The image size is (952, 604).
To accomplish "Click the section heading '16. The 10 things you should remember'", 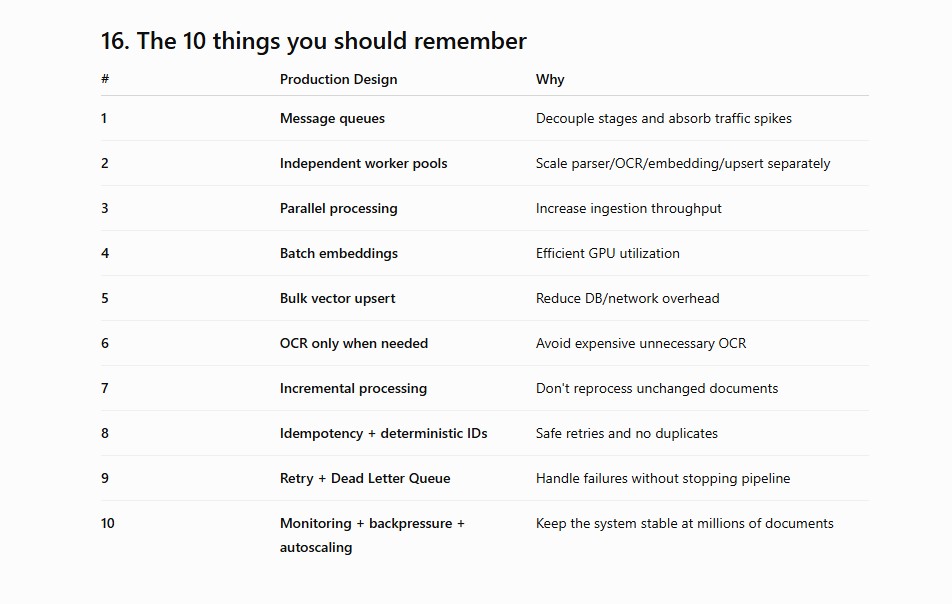I will (313, 41).
